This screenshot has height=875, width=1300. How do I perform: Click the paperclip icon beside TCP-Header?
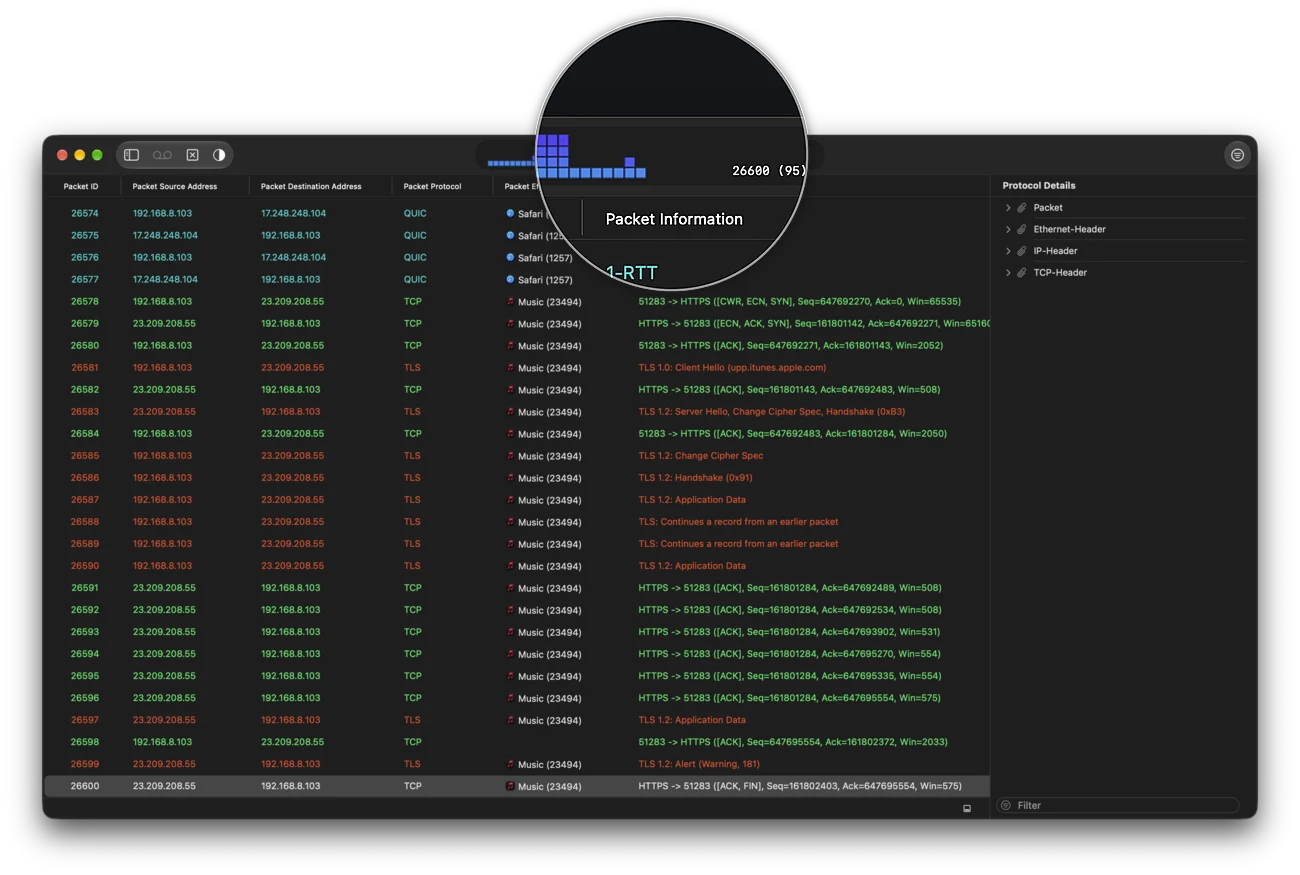click(1022, 273)
